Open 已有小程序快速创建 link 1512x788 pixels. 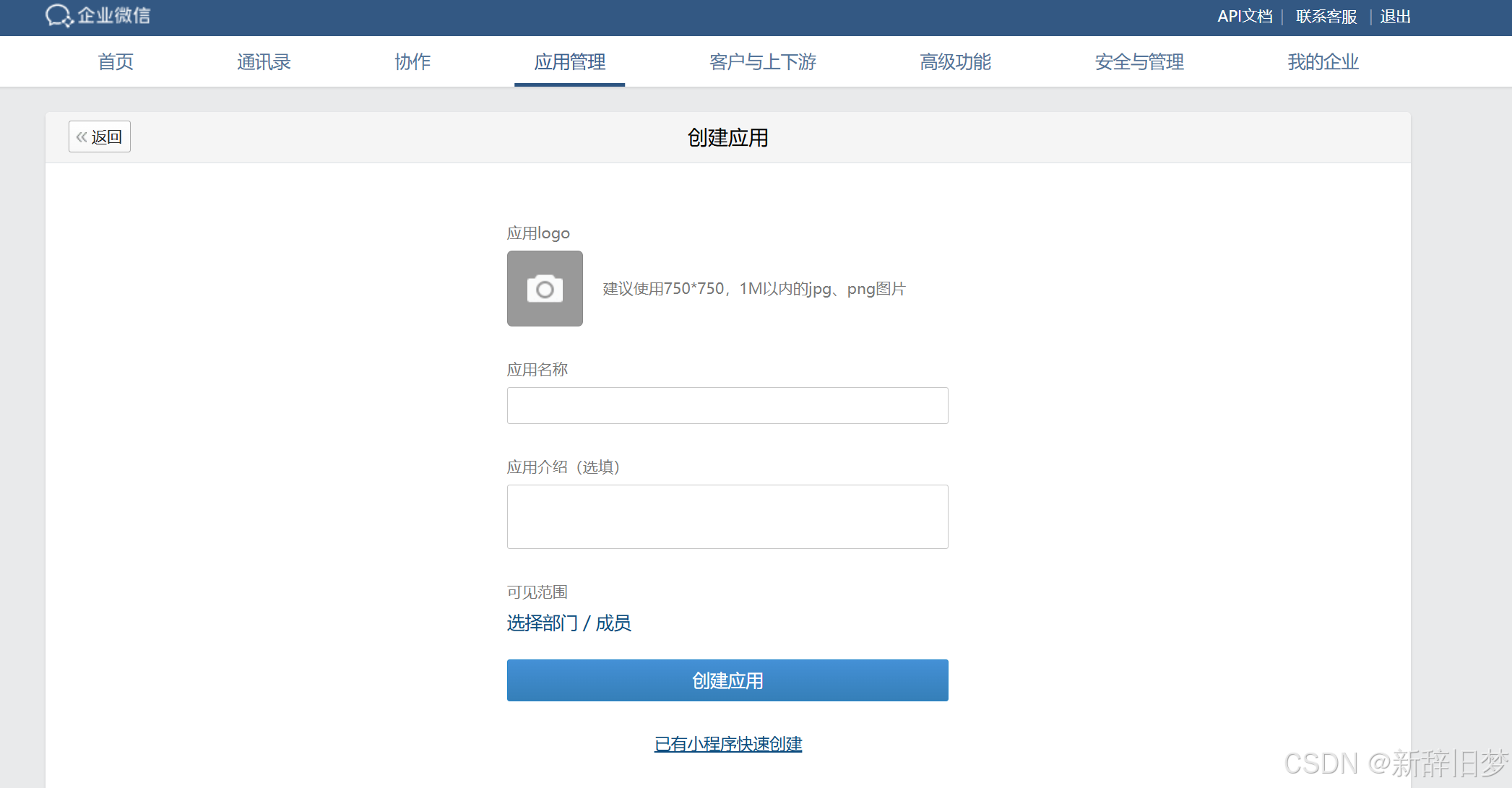(728, 744)
